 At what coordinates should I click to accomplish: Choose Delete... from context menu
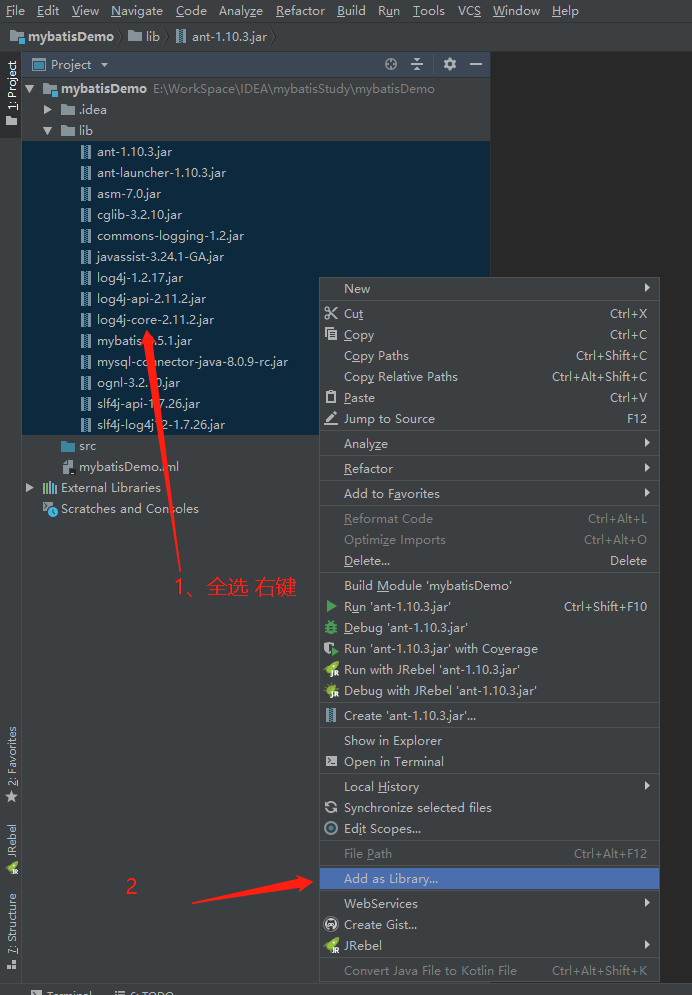489,560
